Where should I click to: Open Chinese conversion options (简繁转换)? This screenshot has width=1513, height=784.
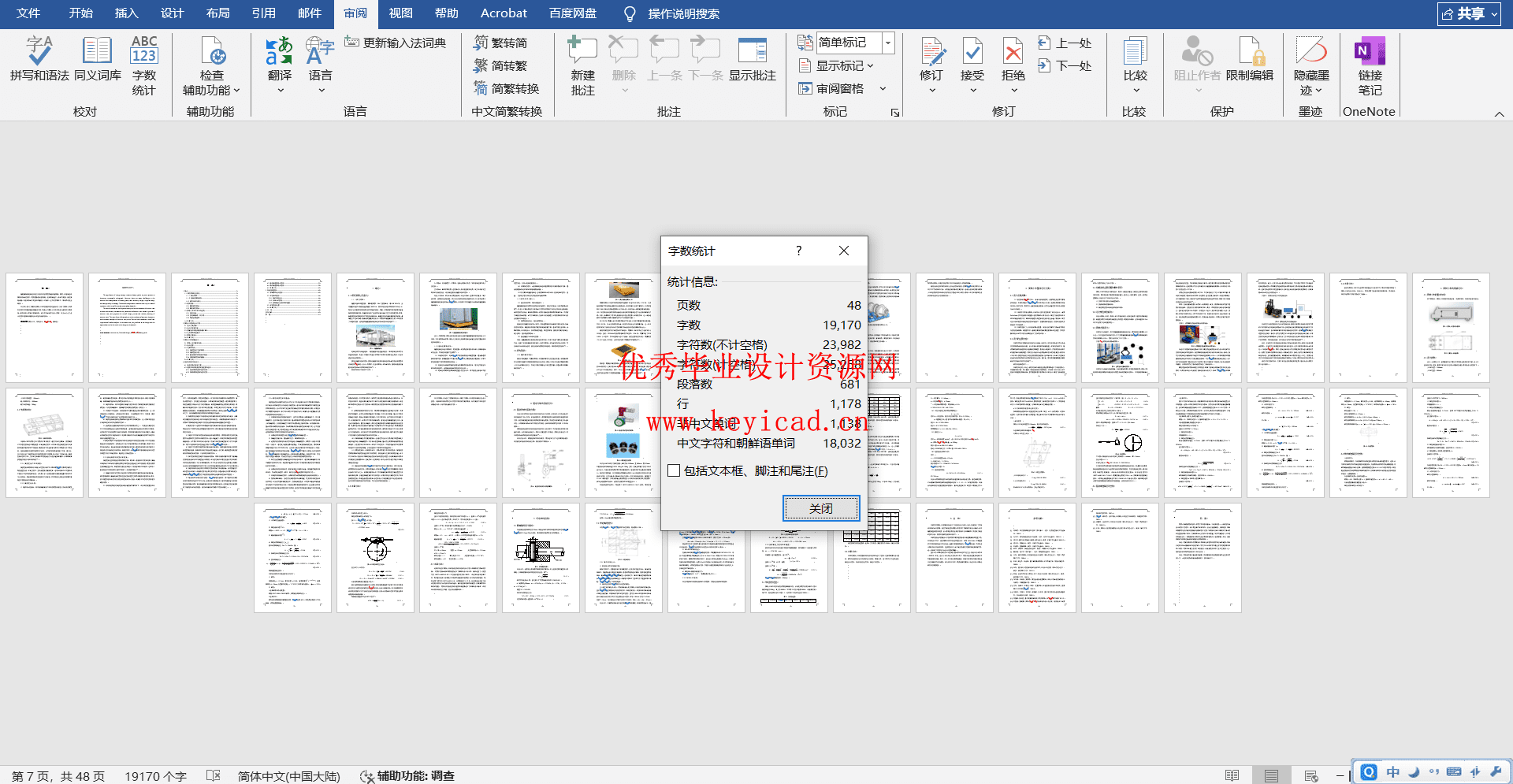click(507, 88)
